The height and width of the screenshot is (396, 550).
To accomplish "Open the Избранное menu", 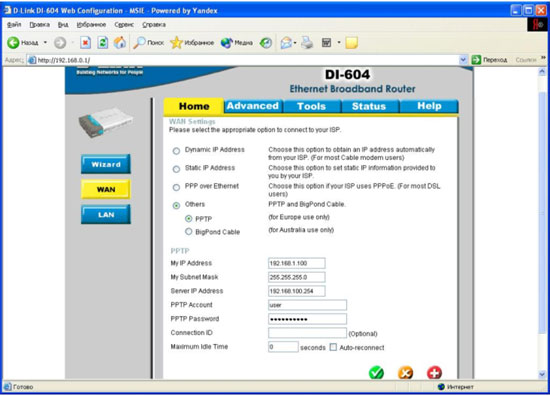I will coord(91,25).
